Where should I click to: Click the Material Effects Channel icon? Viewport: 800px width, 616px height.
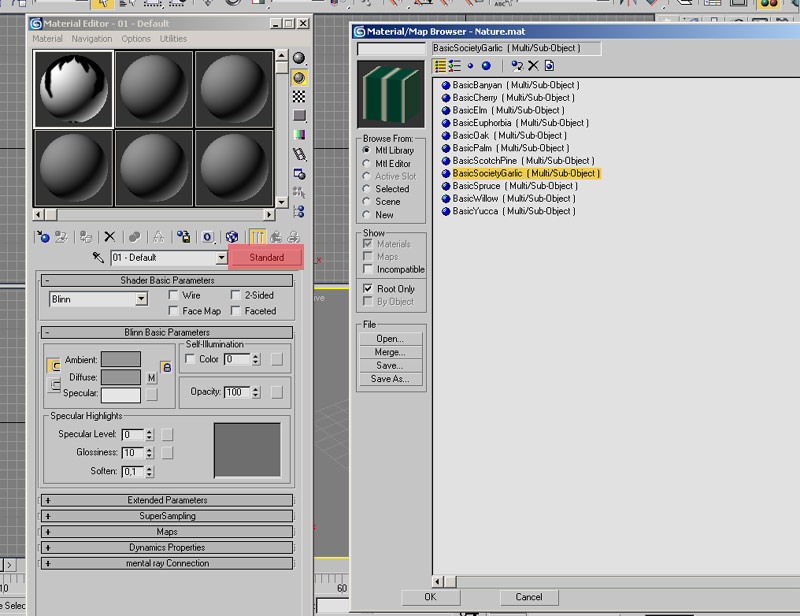pyautogui.click(x=207, y=237)
